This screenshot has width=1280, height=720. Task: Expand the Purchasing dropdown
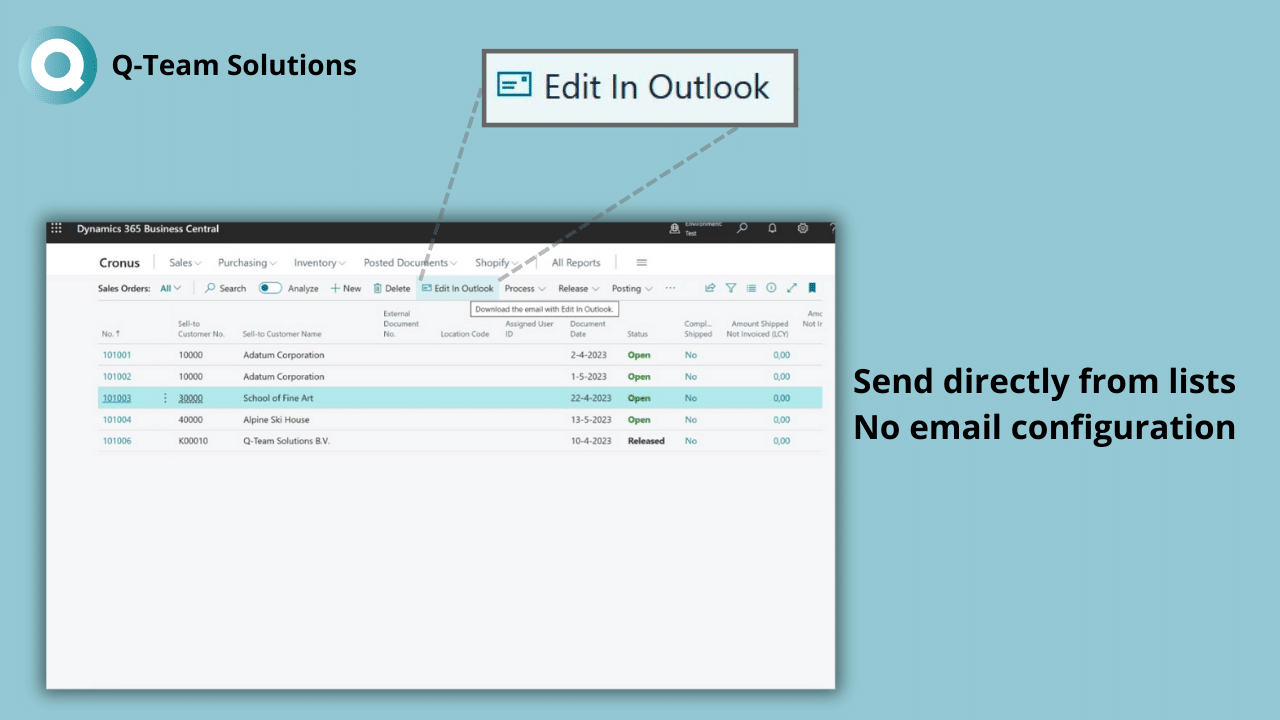[248, 263]
